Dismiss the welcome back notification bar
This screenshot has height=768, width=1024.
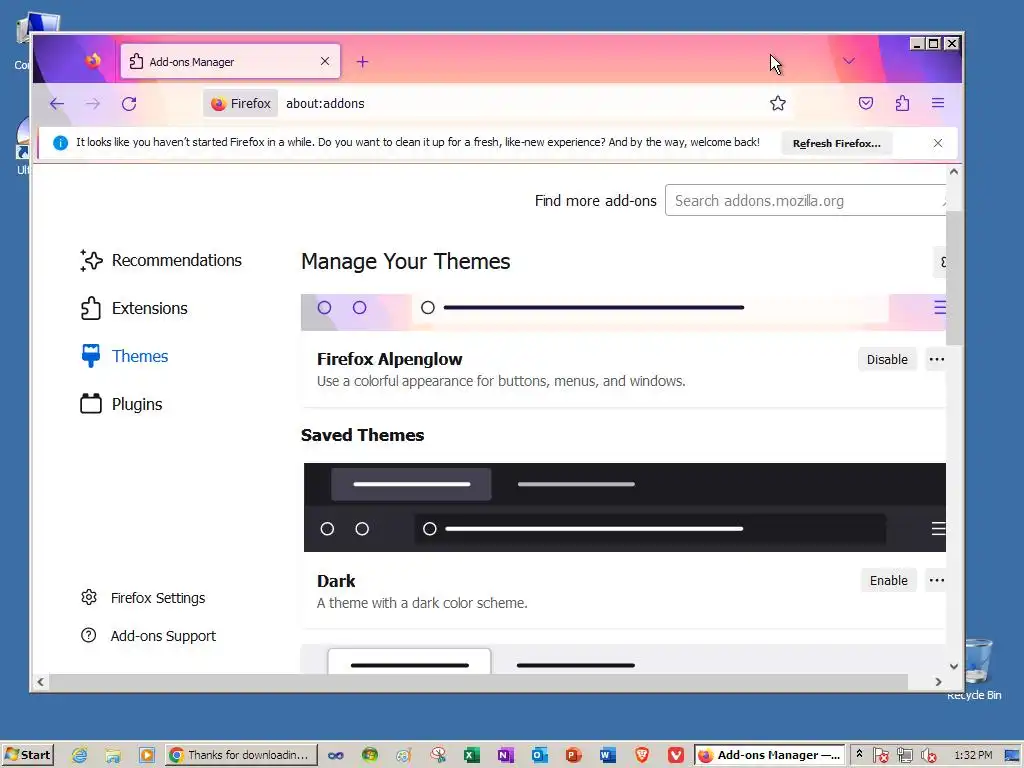tap(938, 143)
